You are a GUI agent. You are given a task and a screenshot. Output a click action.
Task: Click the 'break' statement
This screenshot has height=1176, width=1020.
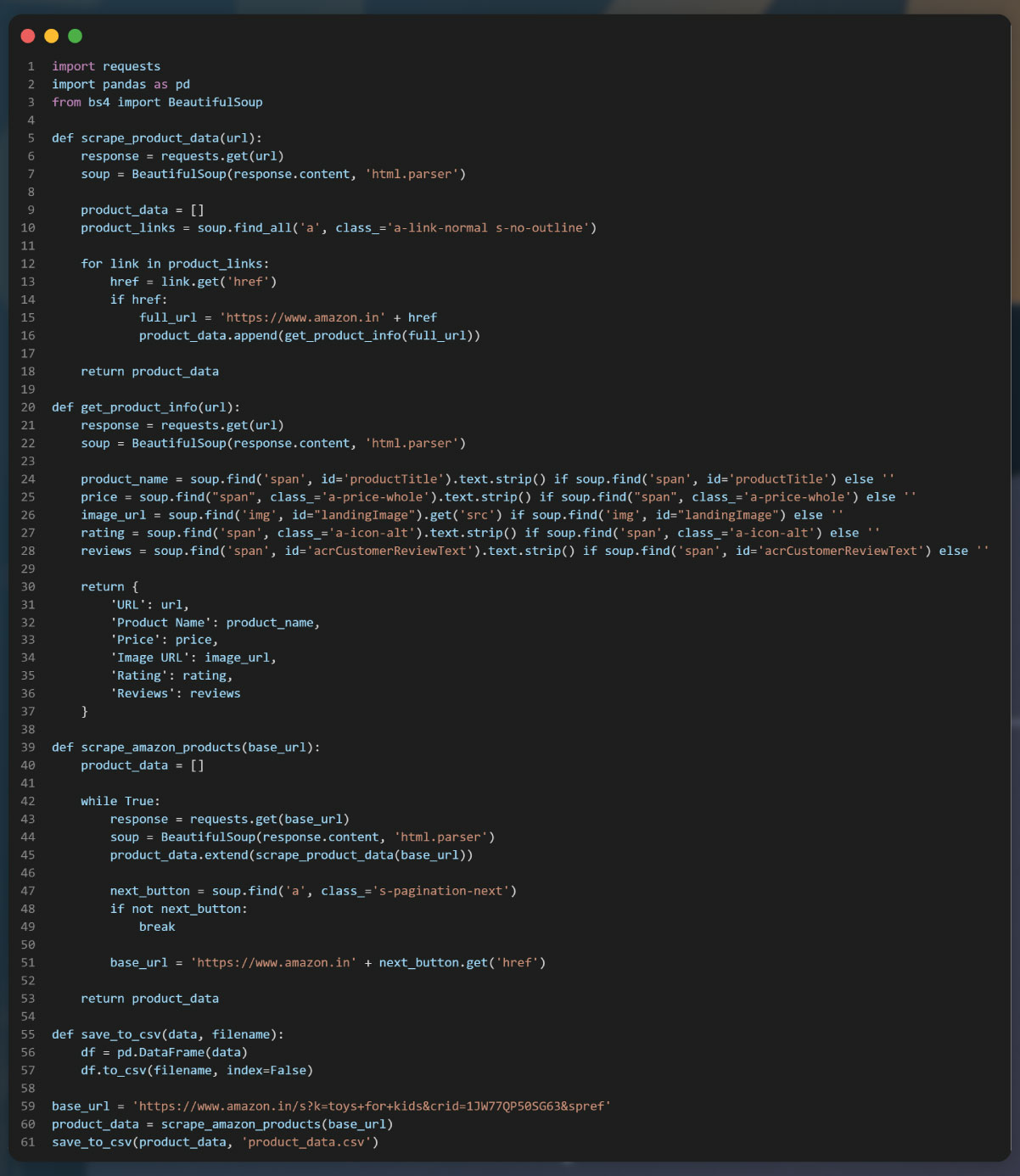pos(157,927)
